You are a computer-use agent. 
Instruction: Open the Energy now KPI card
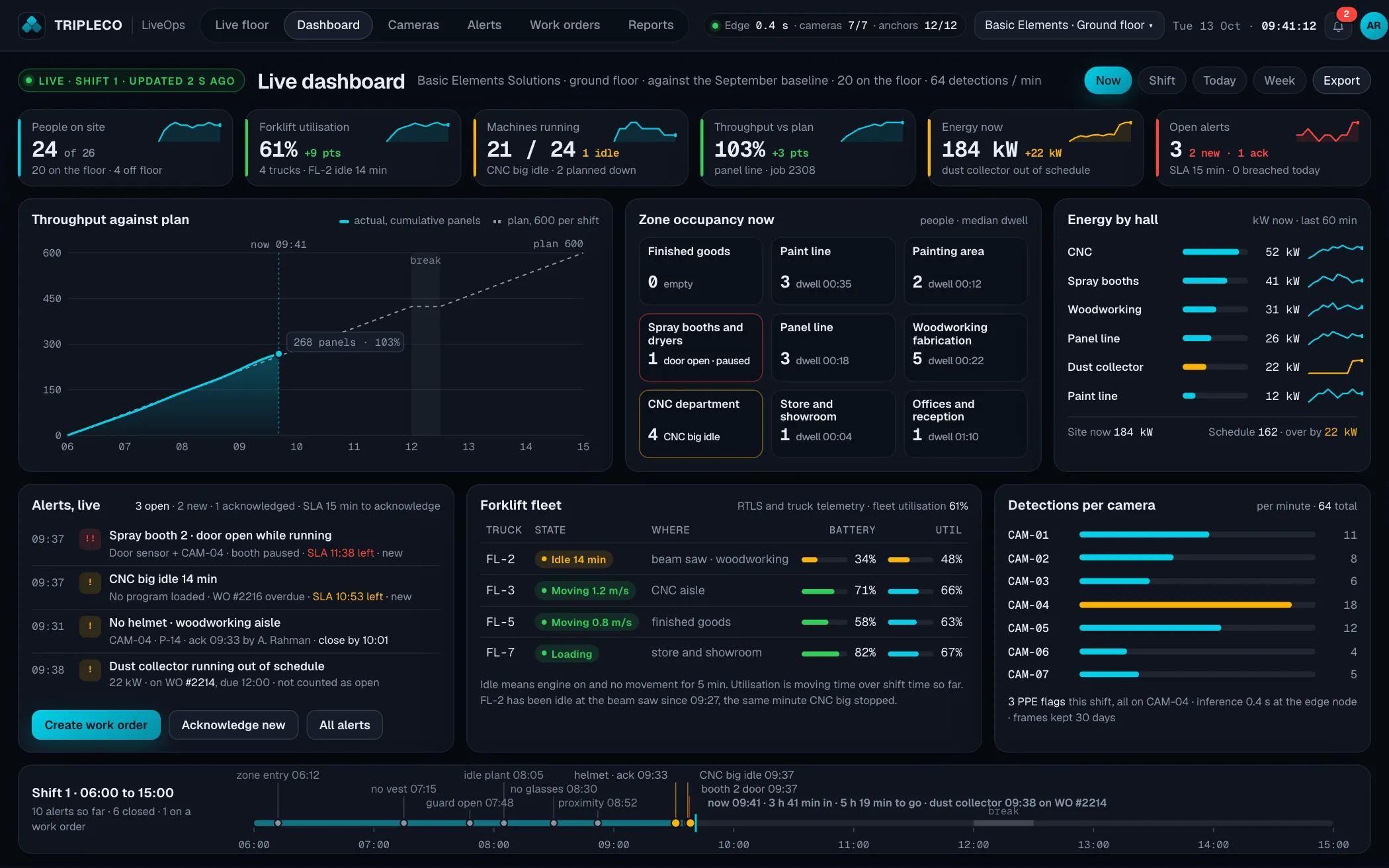pos(1035,148)
